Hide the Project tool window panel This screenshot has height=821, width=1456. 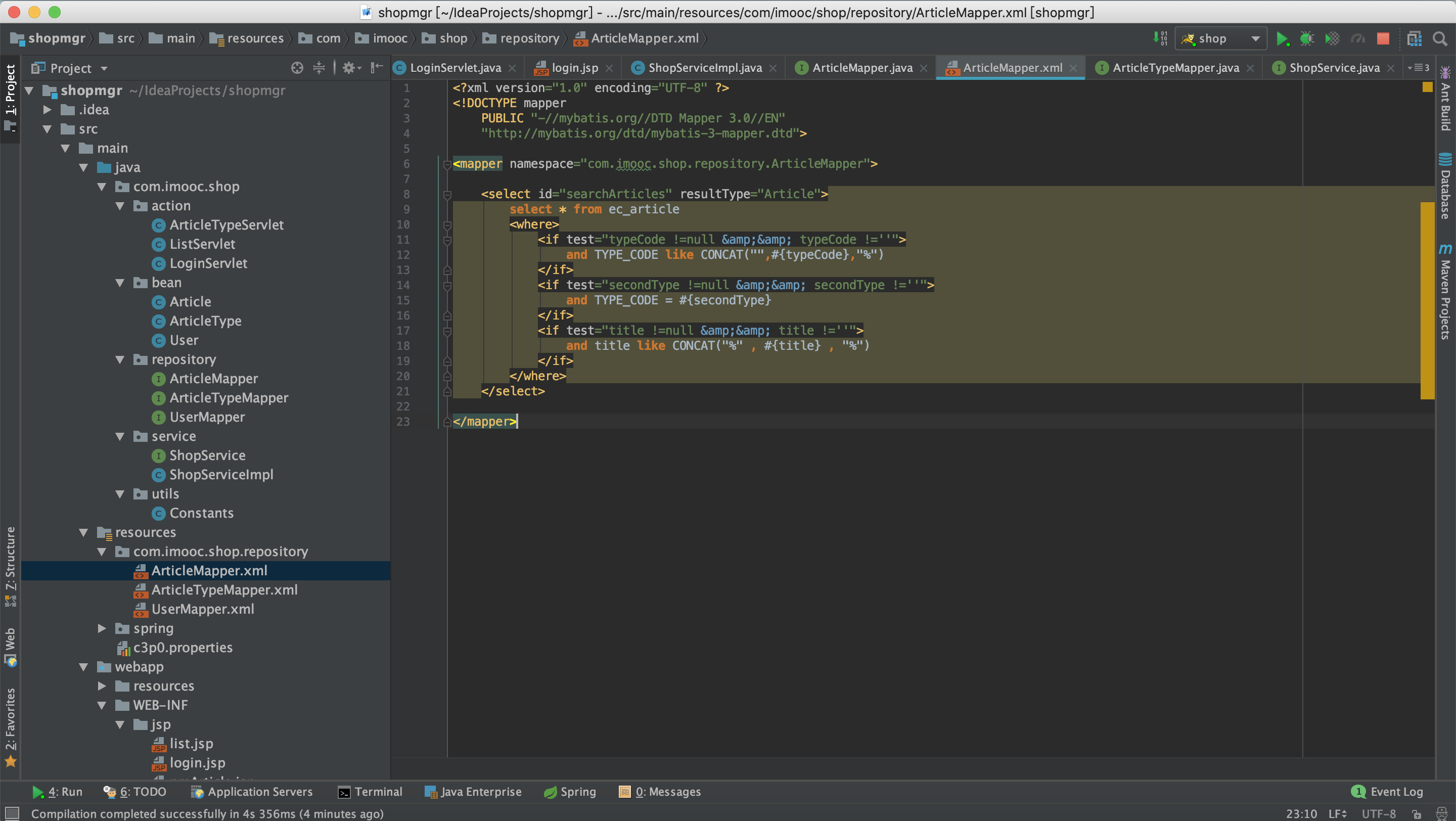377,68
